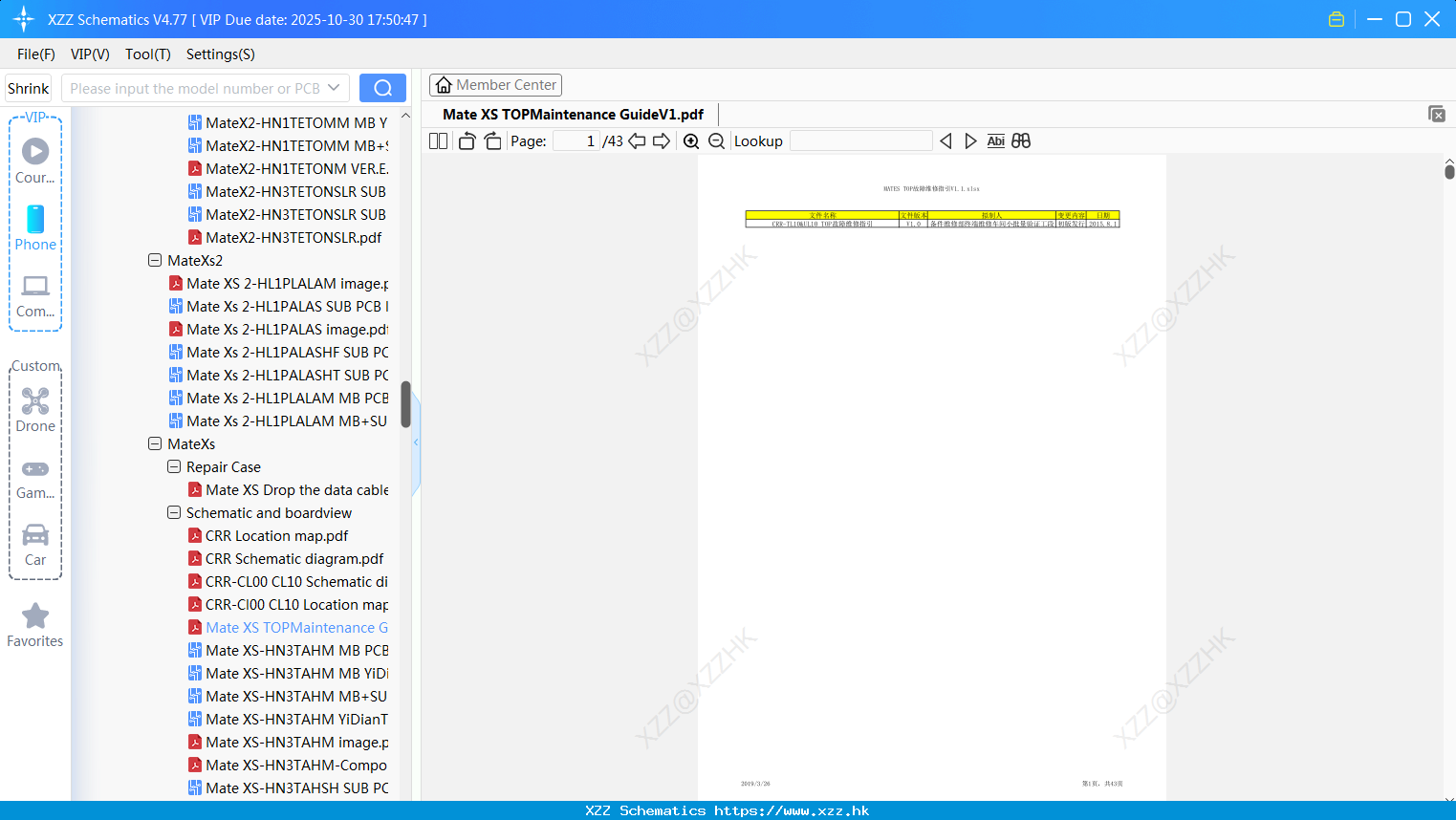Screen dimensions: 1456x820
Task: Open the Courses sidebar item
Action: pos(35,161)
